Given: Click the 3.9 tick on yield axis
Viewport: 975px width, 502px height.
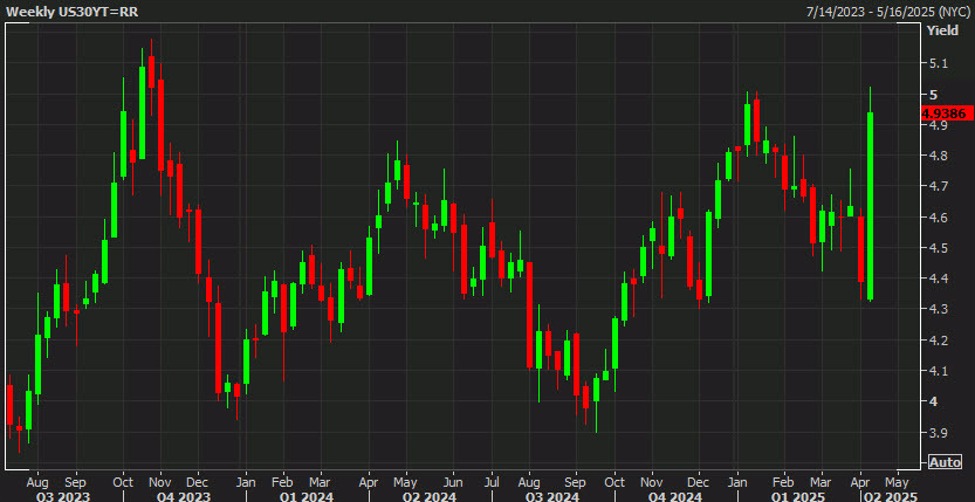Looking at the screenshot, I should click(938, 432).
